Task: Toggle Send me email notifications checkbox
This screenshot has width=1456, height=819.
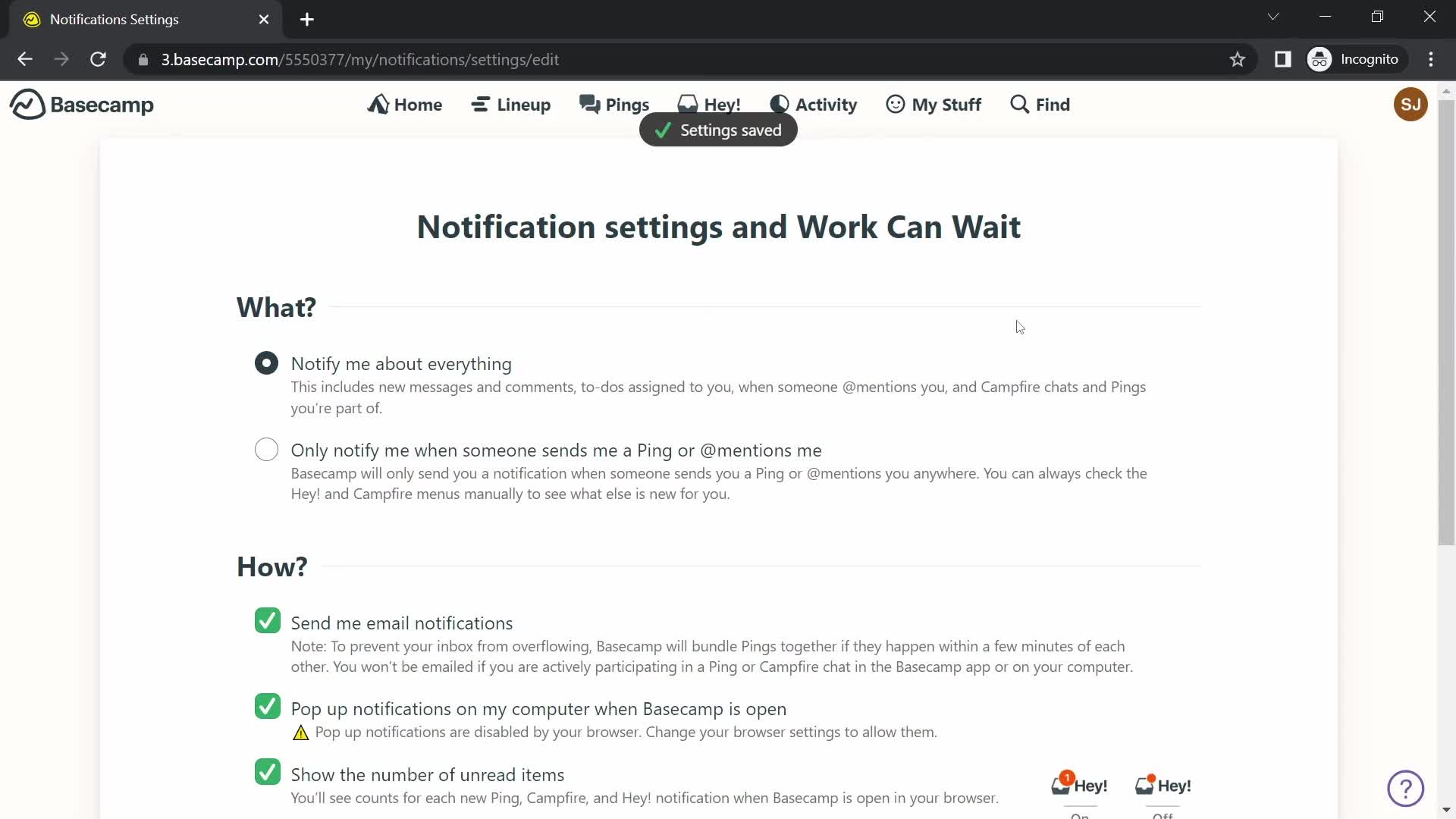Action: point(267,621)
